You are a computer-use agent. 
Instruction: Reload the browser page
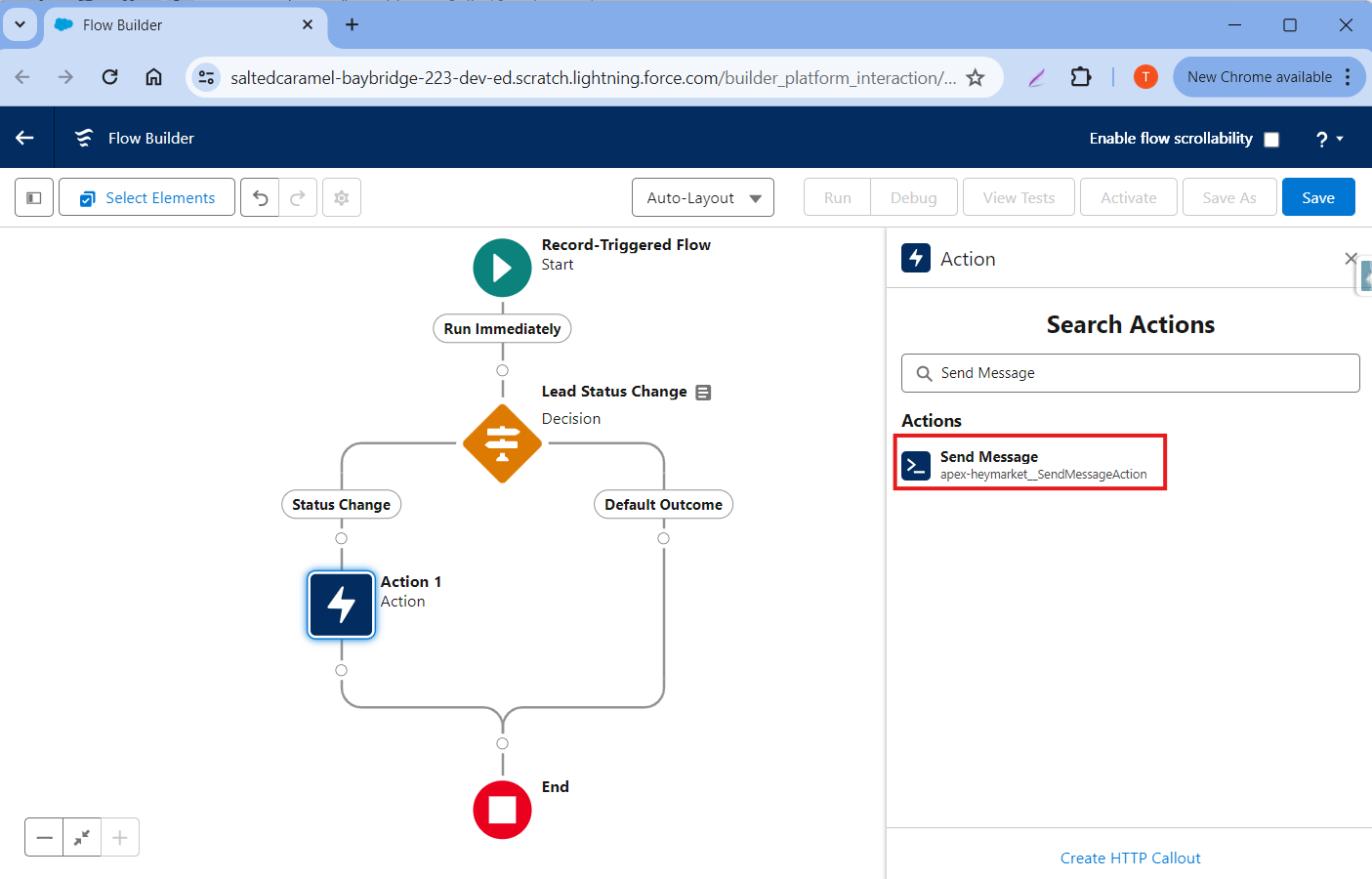click(x=110, y=77)
